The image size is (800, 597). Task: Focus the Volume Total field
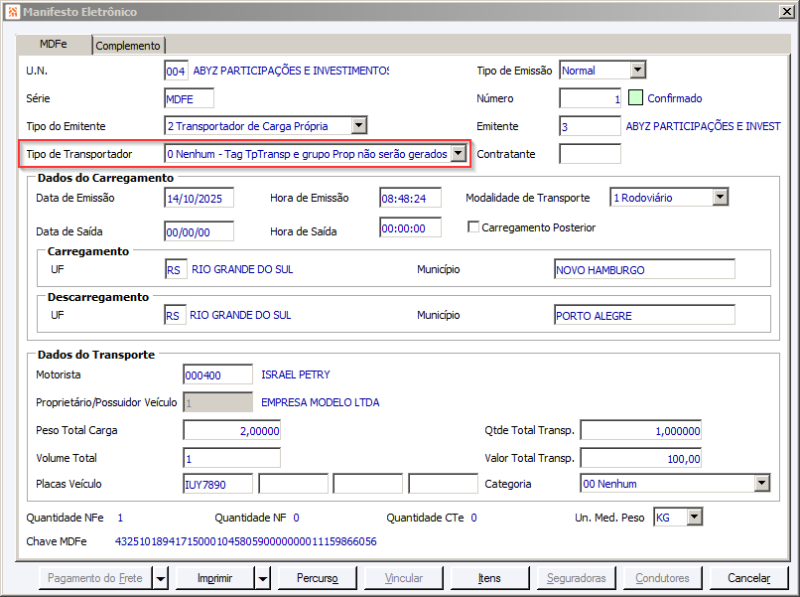click(232, 458)
